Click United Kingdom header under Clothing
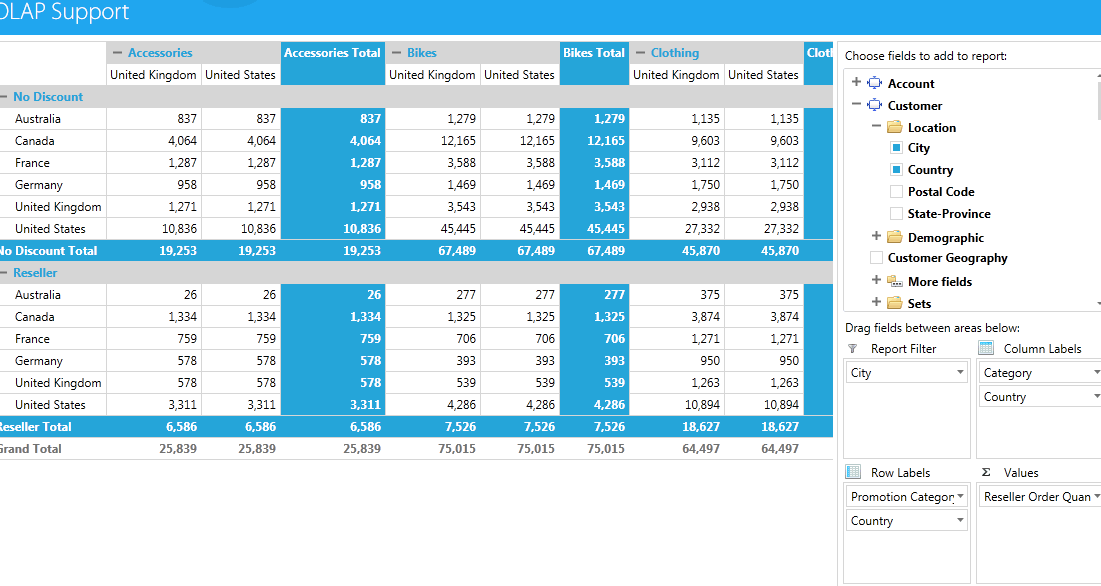 pyautogui.click(x=677, y=74)
